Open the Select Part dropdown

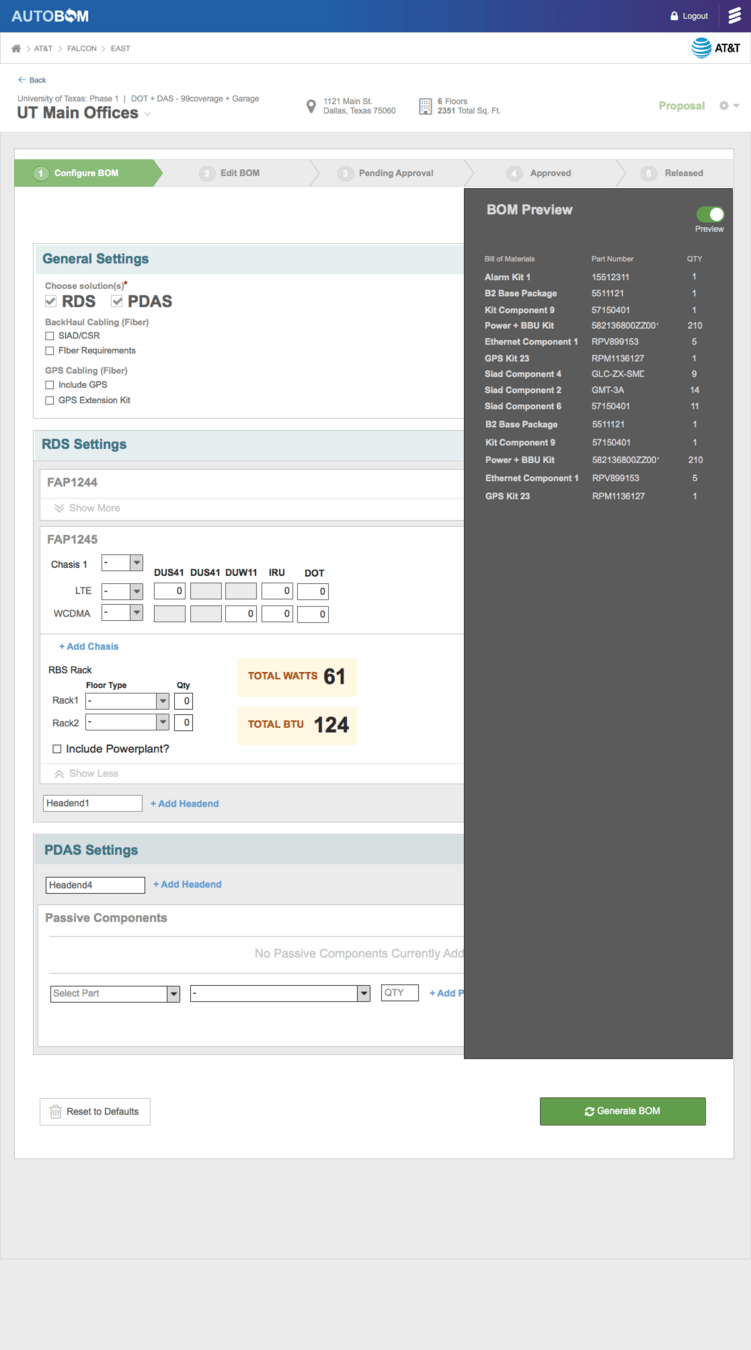(x=115, y=993)
